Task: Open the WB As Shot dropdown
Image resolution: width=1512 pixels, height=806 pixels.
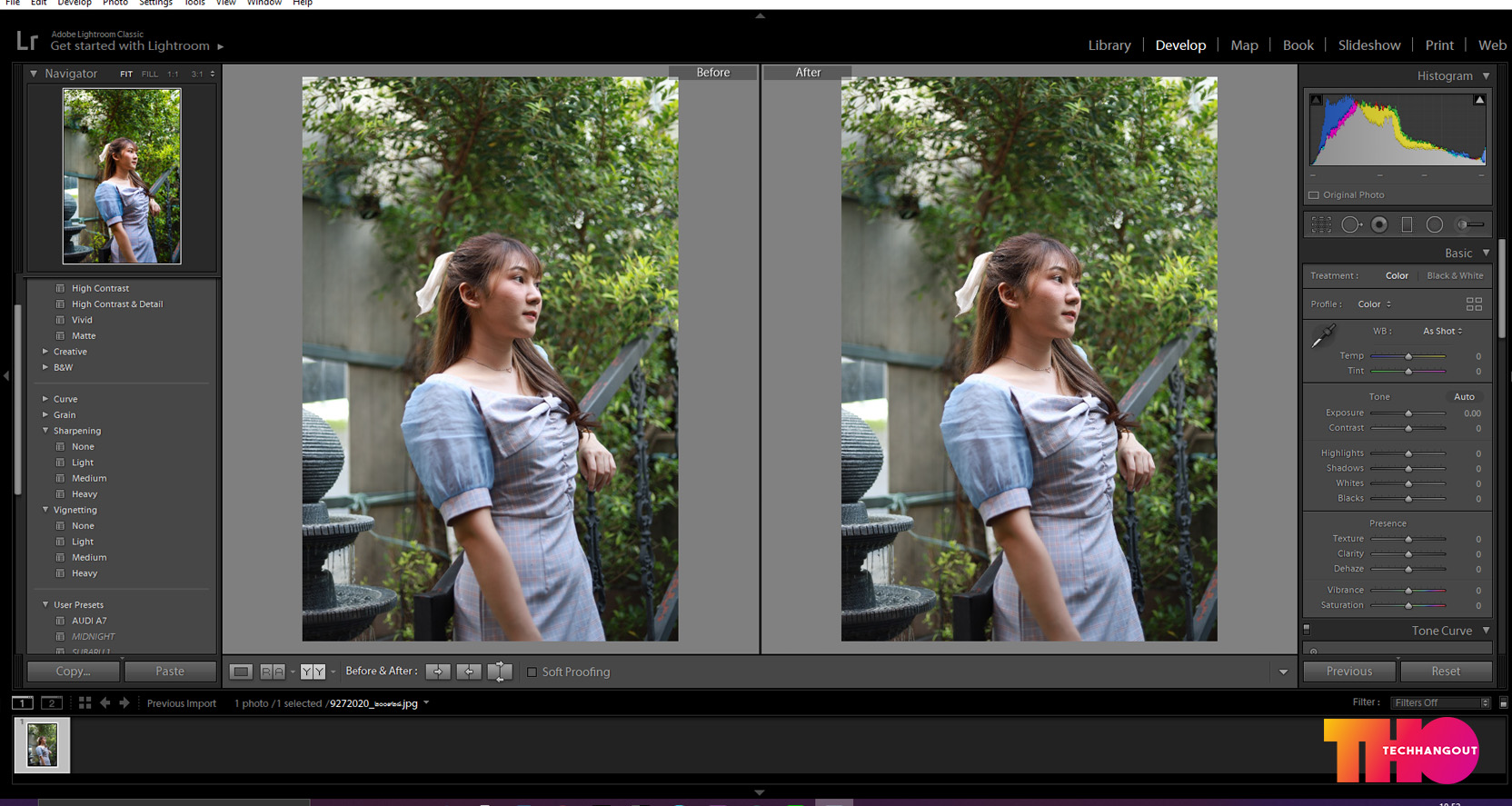Action: (1443, 331)
